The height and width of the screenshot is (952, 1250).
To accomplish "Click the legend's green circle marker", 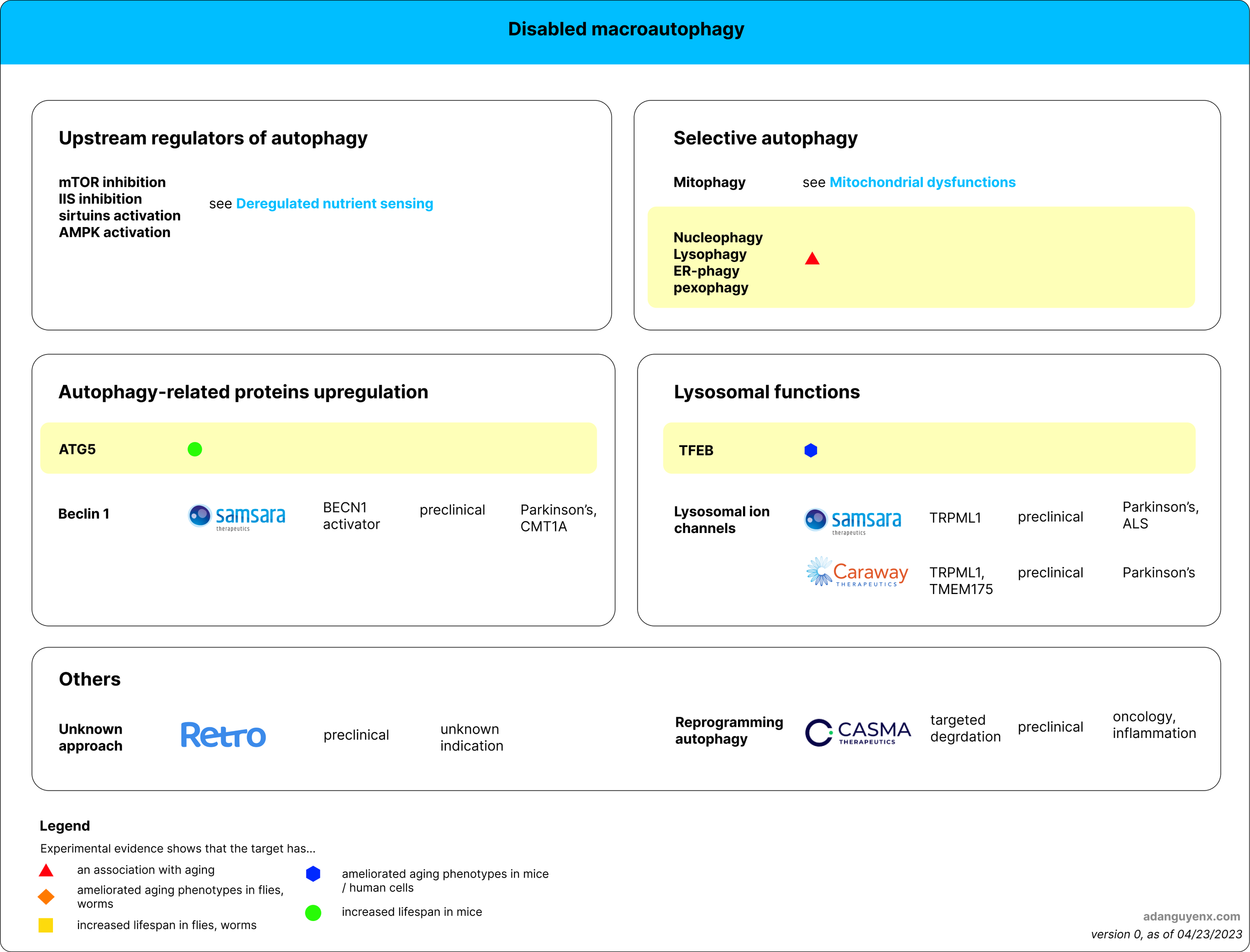I will coord(313,912).
